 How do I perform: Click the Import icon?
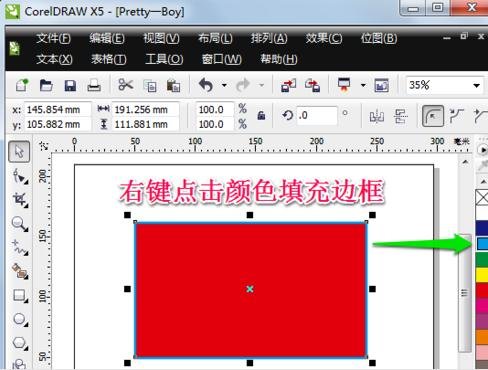coord(288,85)
